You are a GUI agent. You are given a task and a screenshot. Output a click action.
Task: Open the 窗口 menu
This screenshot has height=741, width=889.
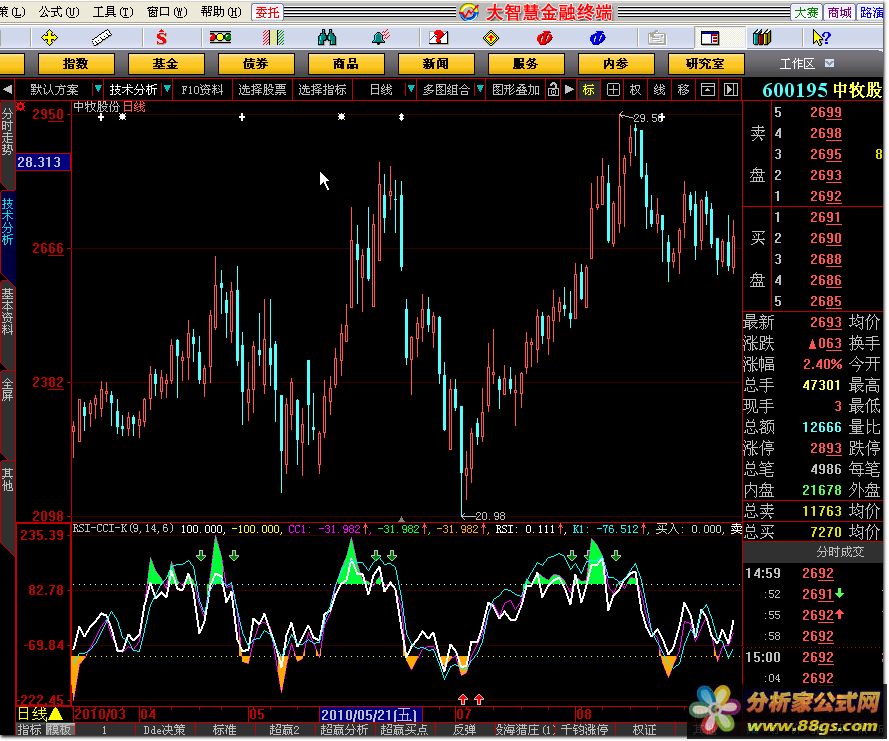click(x=167, y=11)
